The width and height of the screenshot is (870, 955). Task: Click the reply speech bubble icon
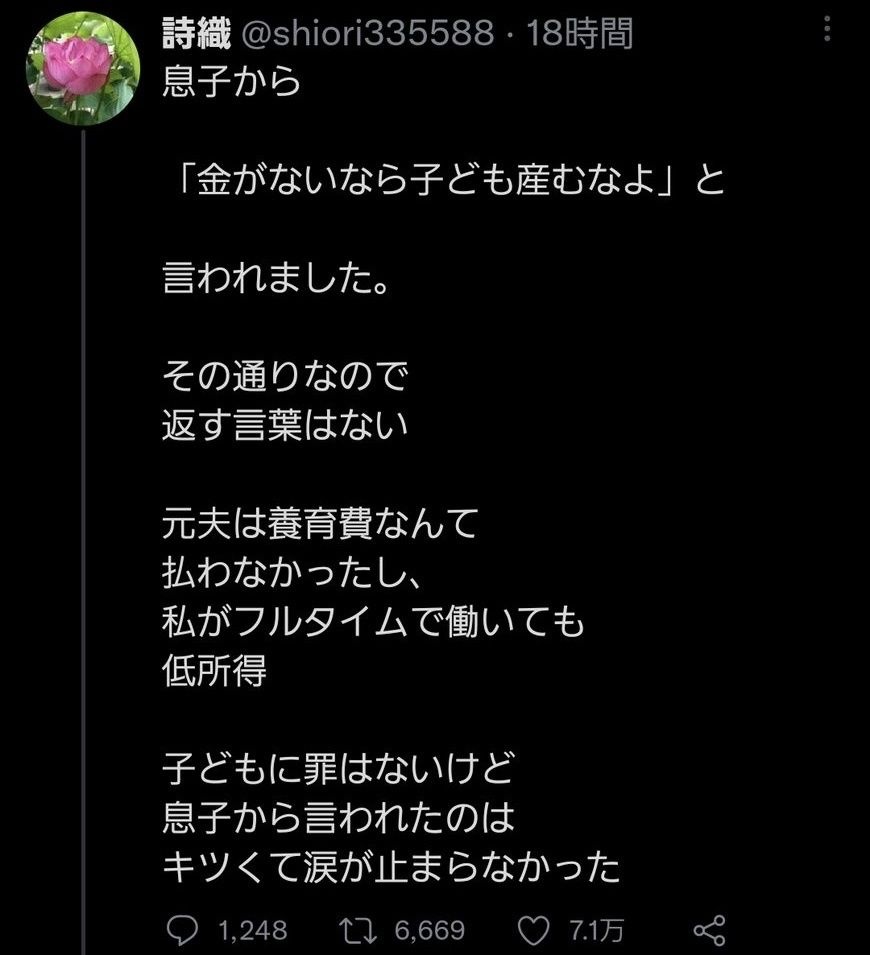point(181,930)
